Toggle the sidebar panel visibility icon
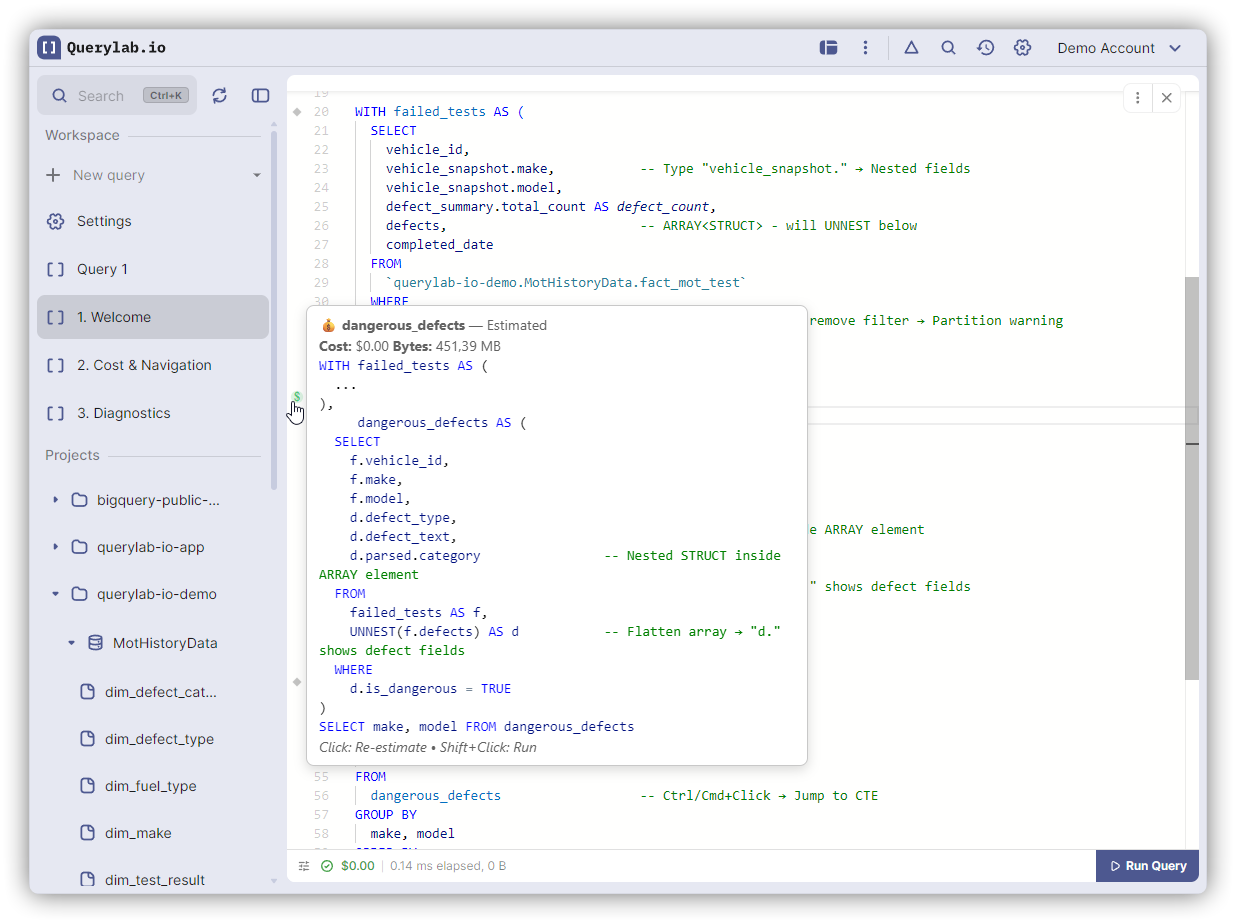 click(260, 95)
